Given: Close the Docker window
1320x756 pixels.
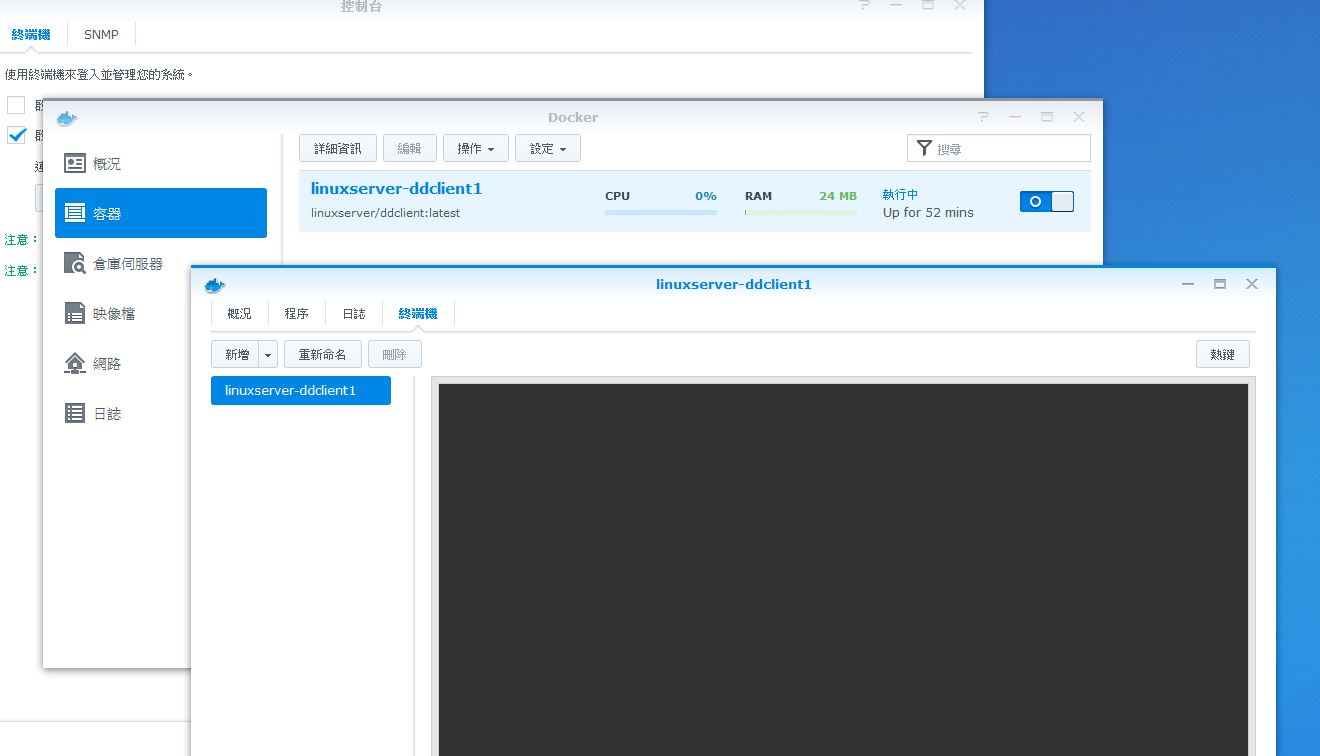Looking at the screenshot, I should (x=1079, y=117).
